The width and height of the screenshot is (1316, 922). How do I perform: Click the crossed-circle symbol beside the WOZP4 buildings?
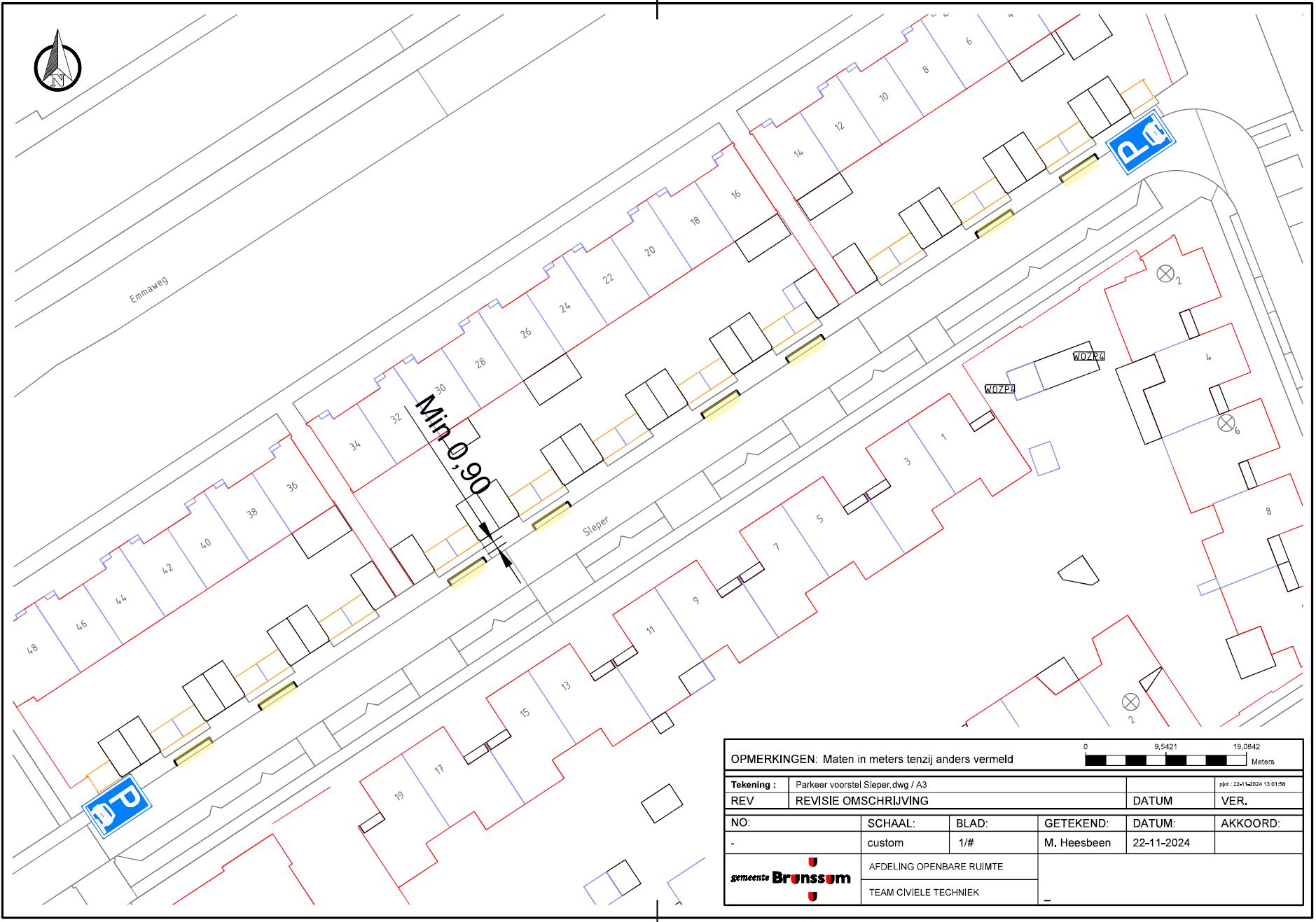click(x=1165, y=274)
